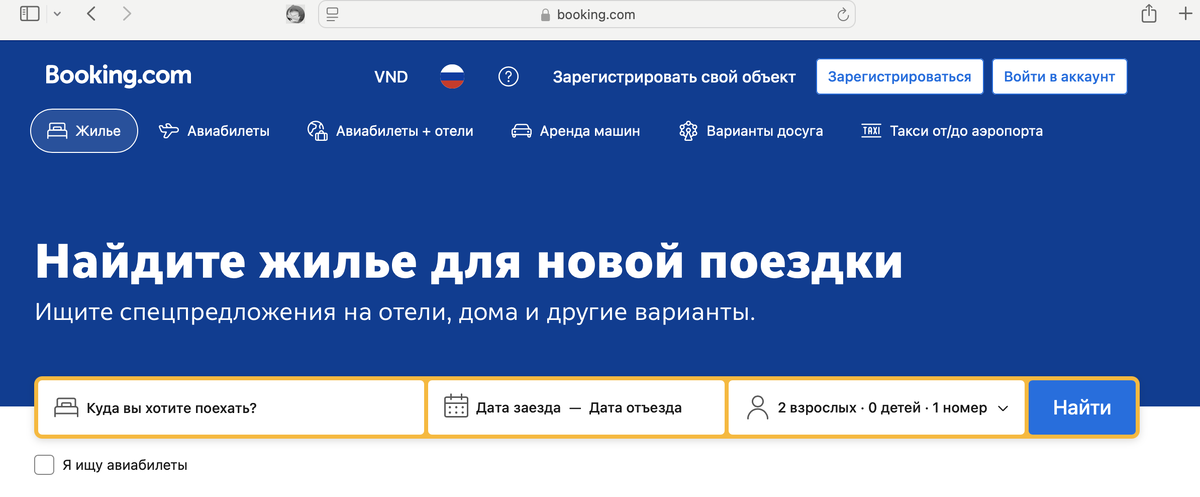The image size is (1200, 497).
Task: Click the bed icon in destination field
Action: pyautogui.click(x=66, y=408)
